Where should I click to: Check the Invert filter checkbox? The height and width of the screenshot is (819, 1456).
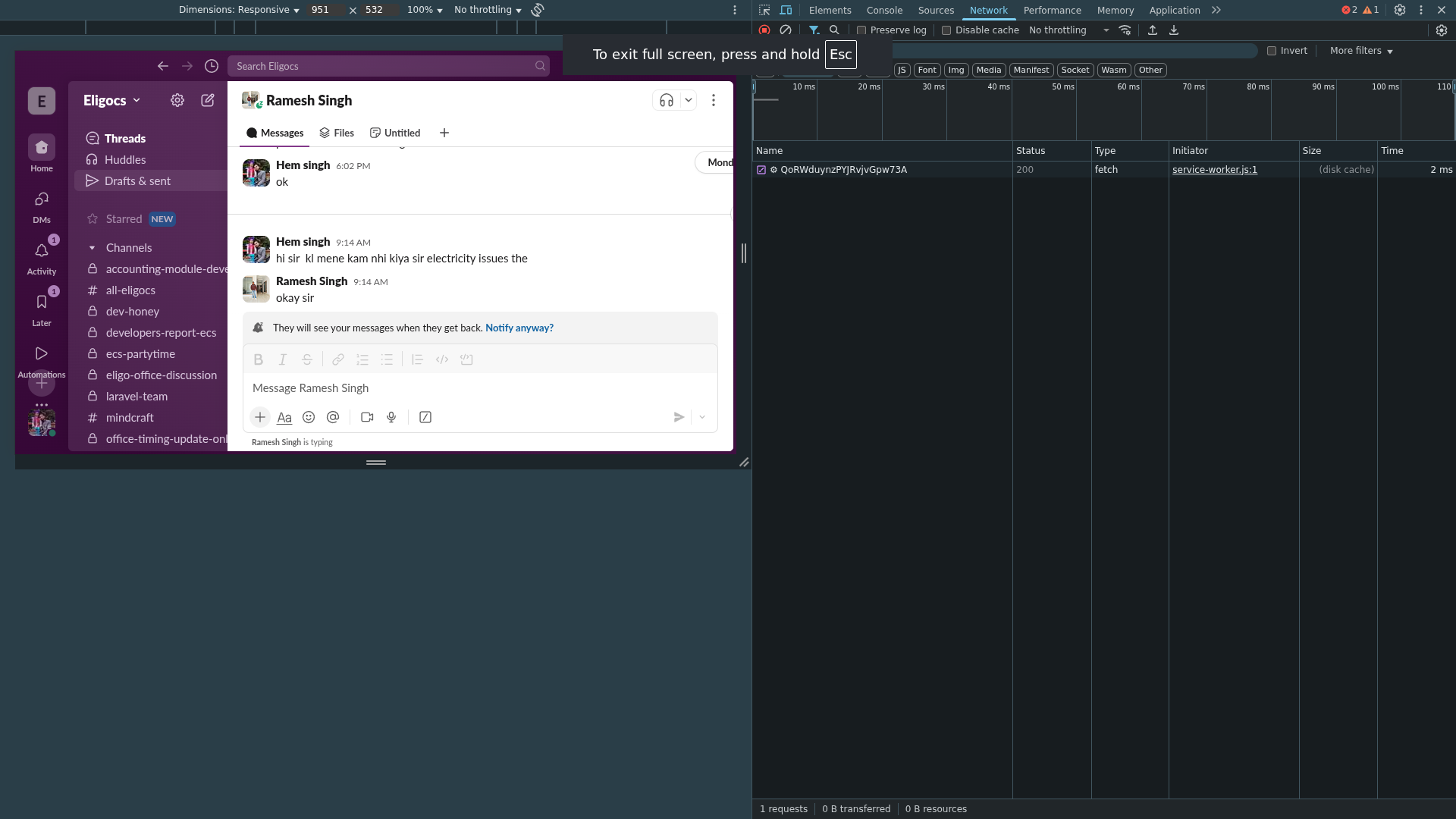(x=1272, y=51)
